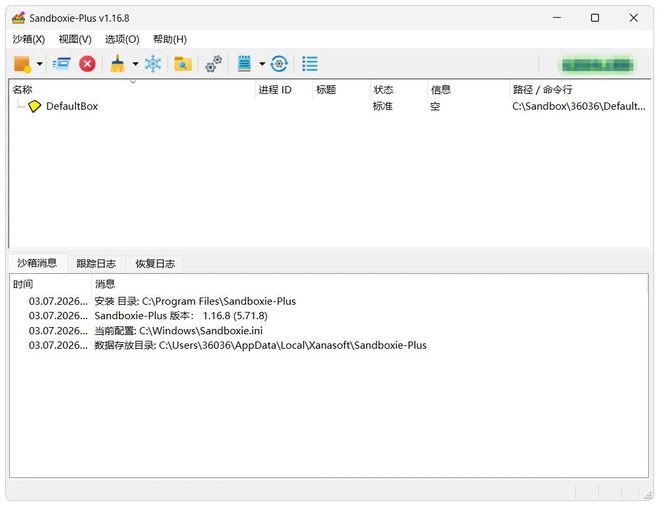Image resolution: width=660 pixels, height=507 pixels.
Task: Click the 标准 status cell of DefaultBox
Action: (x=383, y=106)
